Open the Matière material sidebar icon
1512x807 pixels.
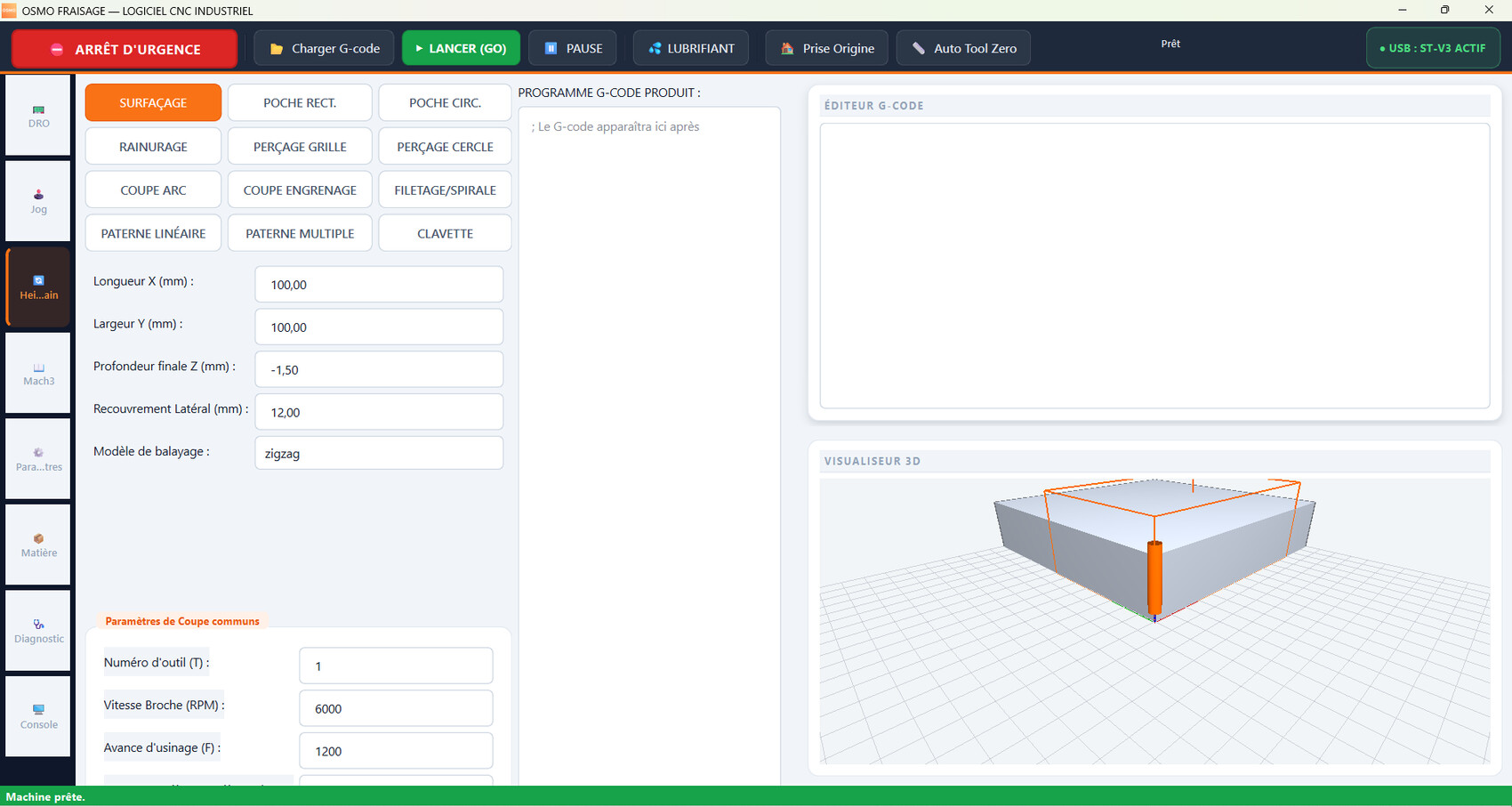[x=38, y=545]
